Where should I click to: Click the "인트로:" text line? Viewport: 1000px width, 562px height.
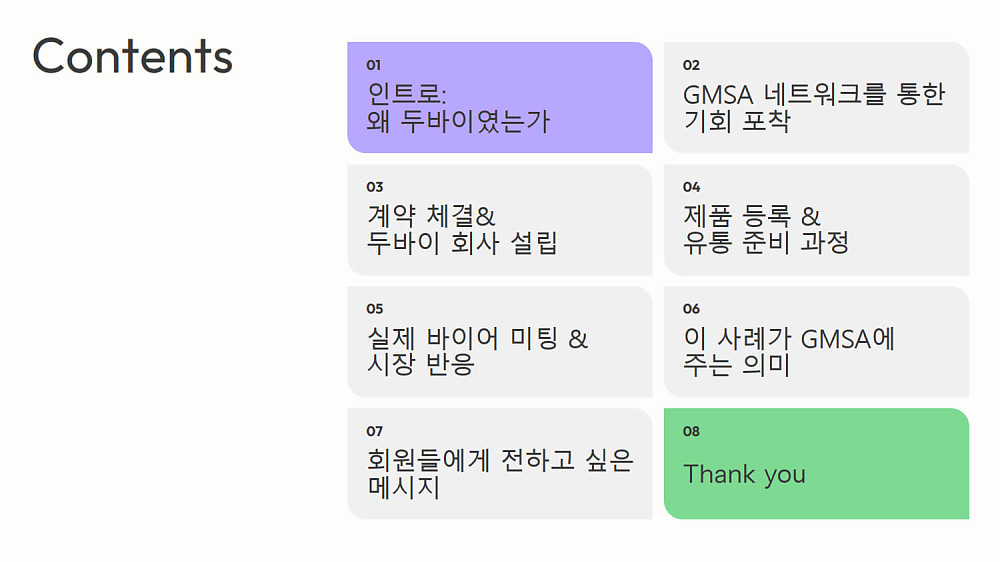[407, 94]
